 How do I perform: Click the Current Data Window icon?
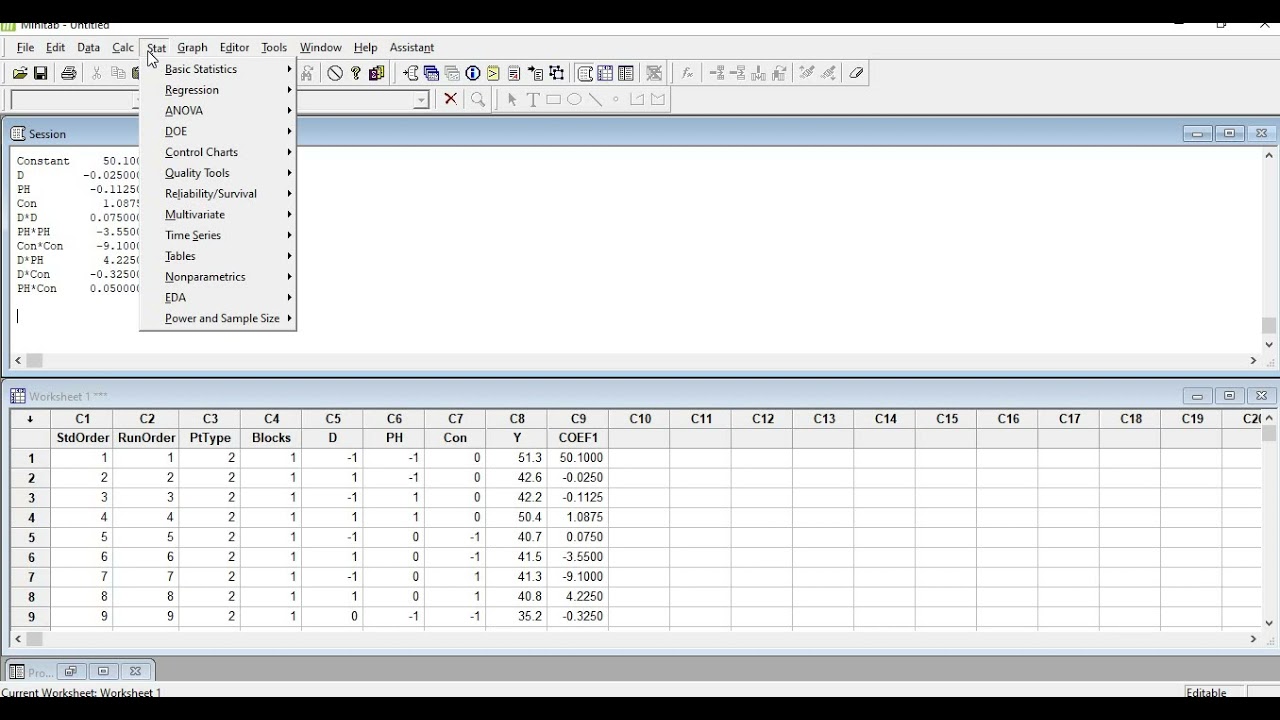[605, 73]
